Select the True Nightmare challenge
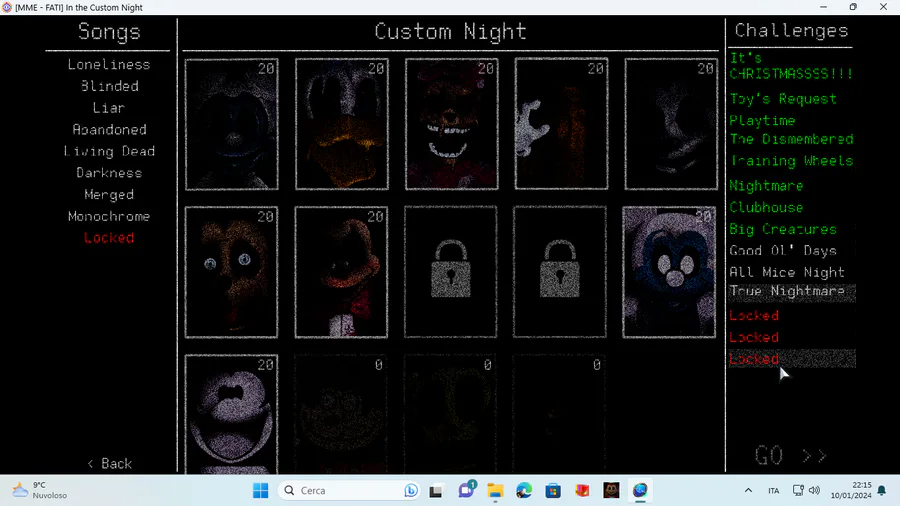The height and width of the screenshot is (506, 900). 792,291
